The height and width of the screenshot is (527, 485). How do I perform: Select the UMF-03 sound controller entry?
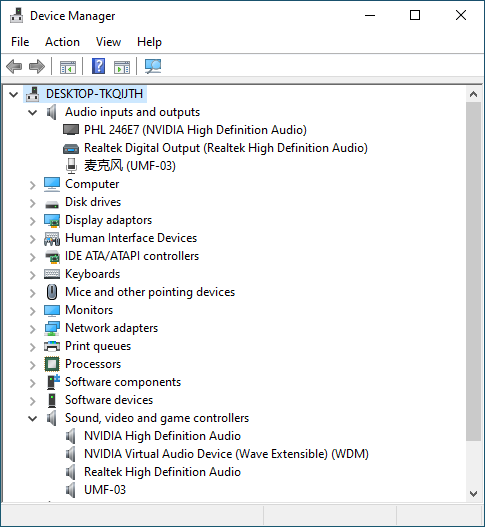[105, 490]
